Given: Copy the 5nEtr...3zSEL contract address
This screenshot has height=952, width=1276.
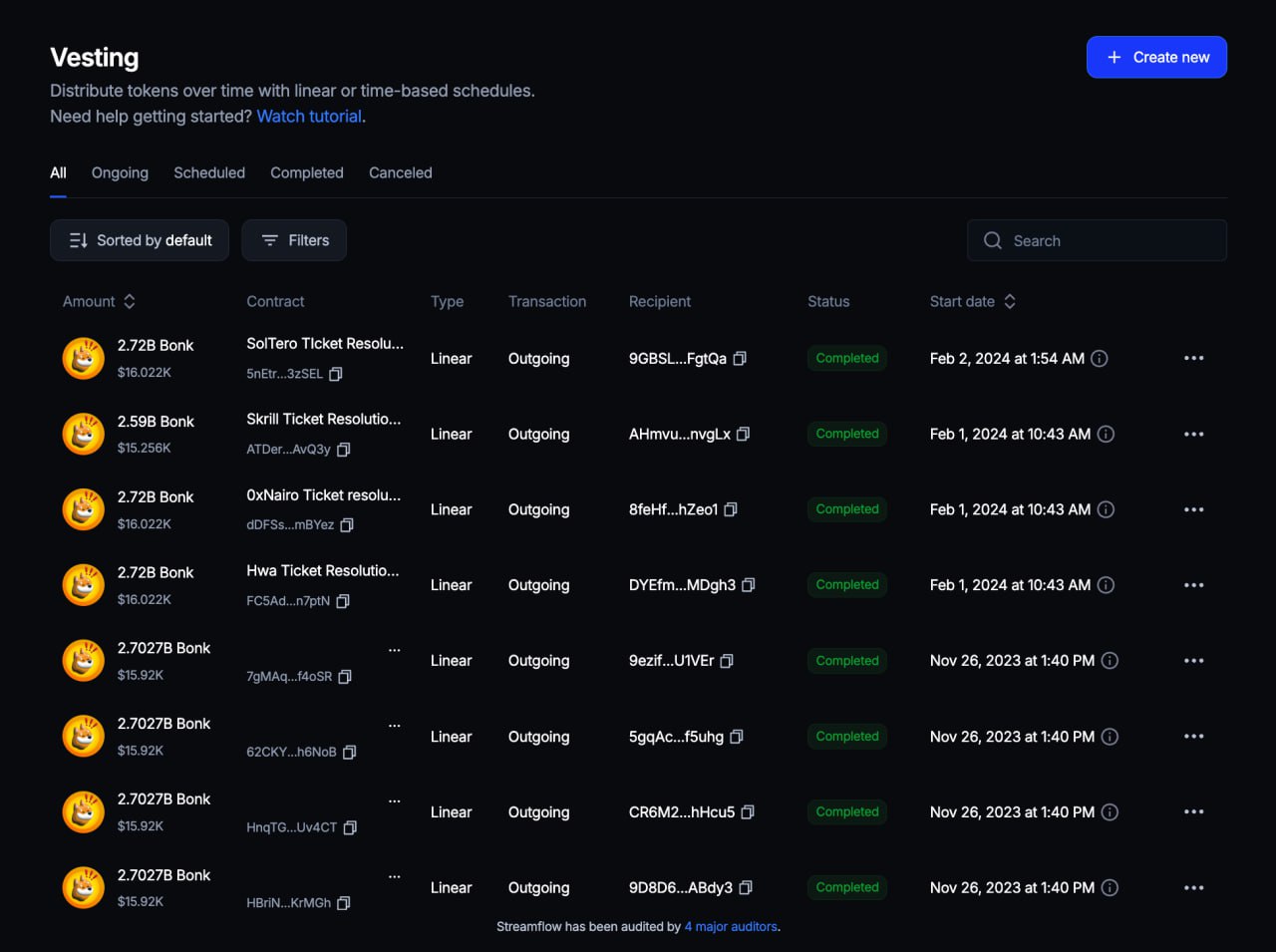Looking at the screenshot, I should [335, 373].
